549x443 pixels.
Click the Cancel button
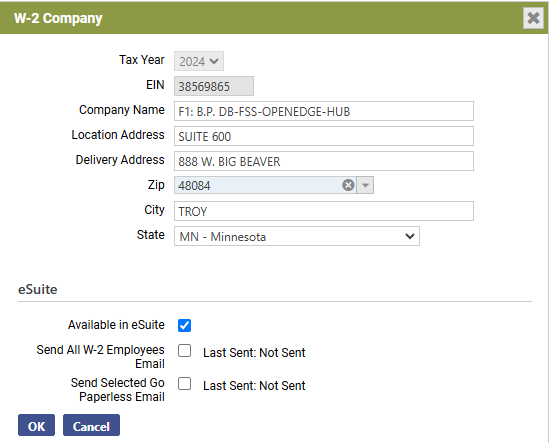91,425
